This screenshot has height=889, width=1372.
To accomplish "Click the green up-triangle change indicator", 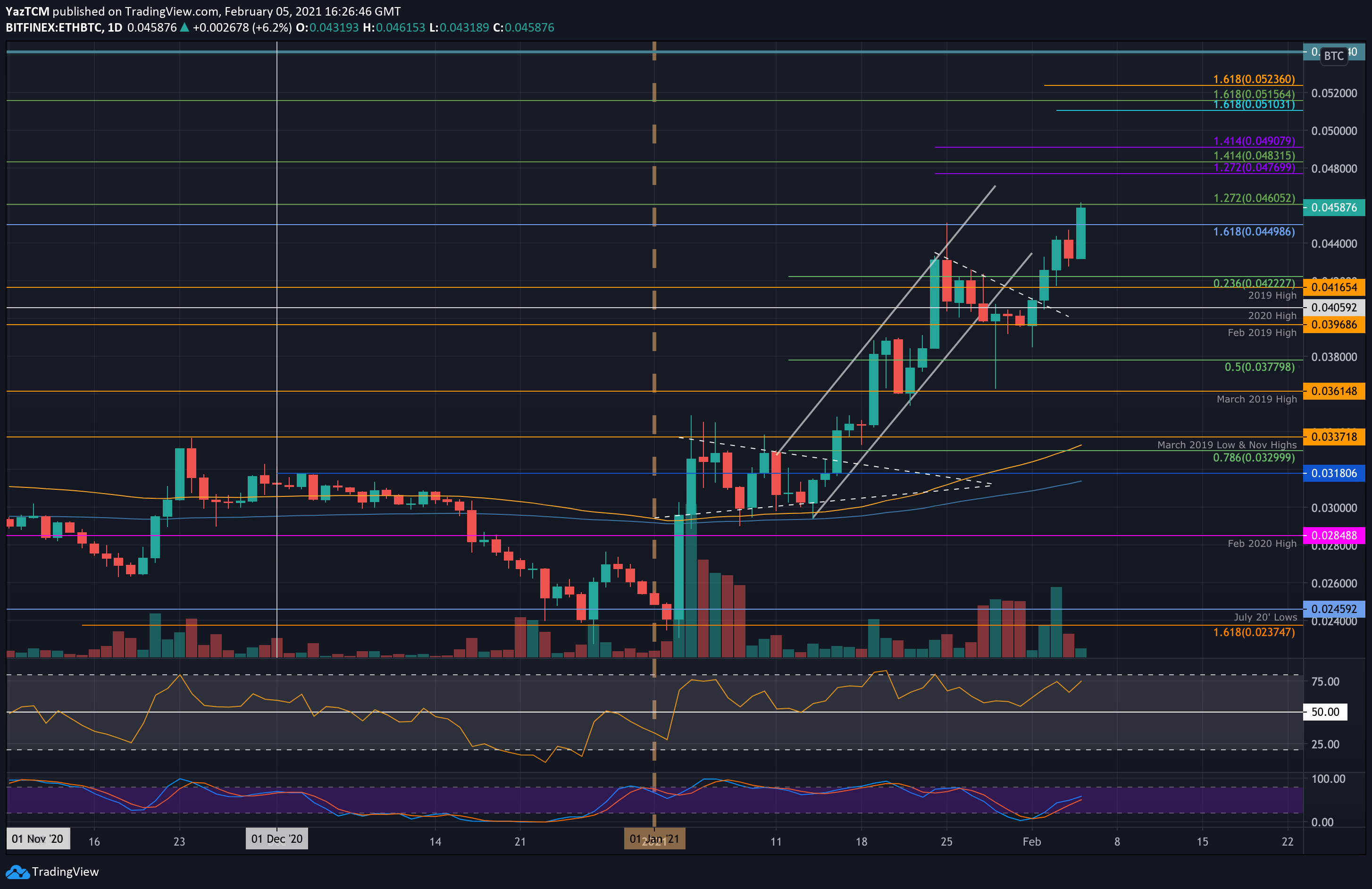I will point(184,27).
